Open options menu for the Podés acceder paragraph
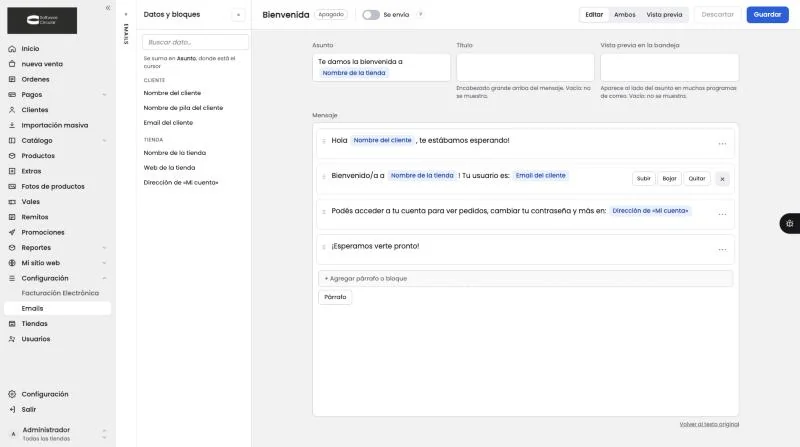800x447 pixels. (x=722, y=214)
